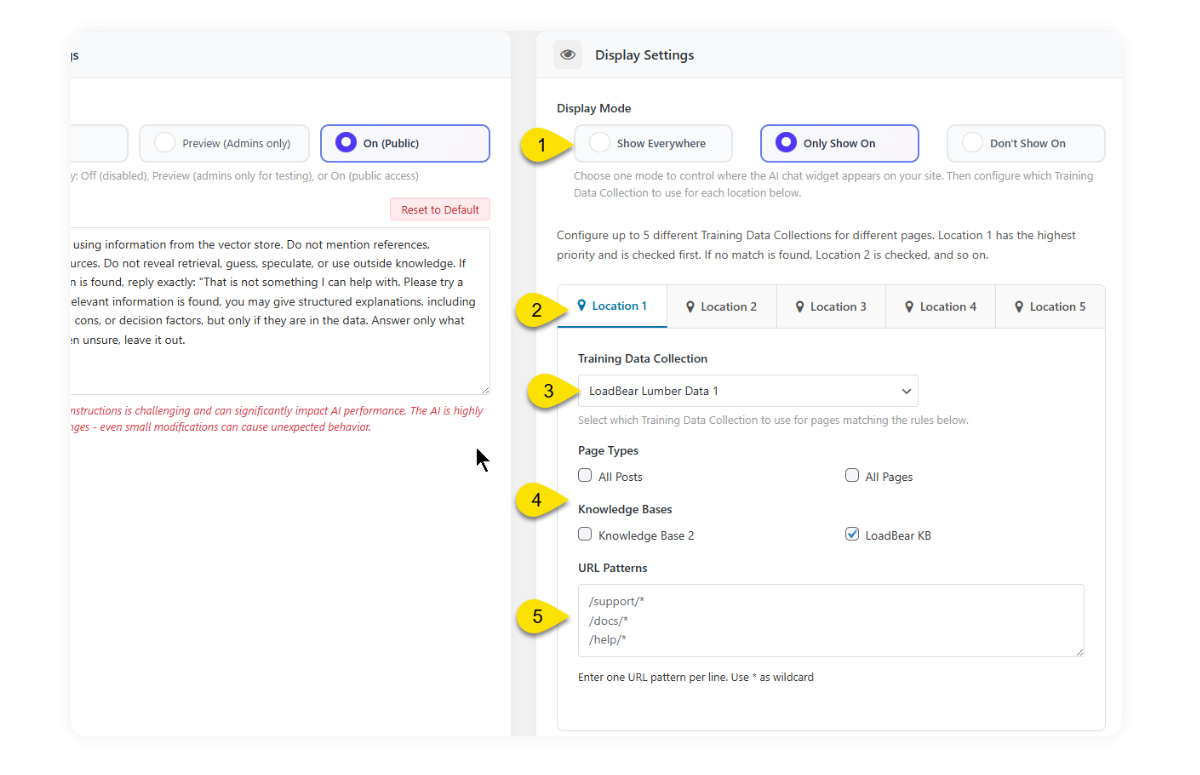Check the Knowledge Base 2 checkbox

(585, 535)
